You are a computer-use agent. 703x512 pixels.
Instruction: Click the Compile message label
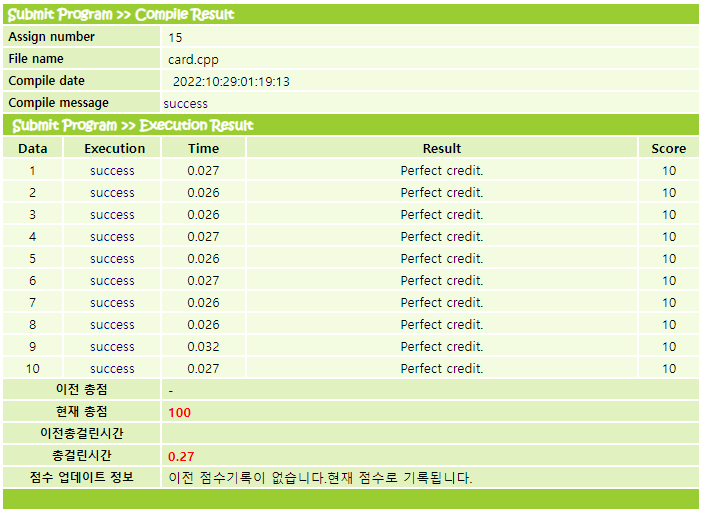[58, 103]
